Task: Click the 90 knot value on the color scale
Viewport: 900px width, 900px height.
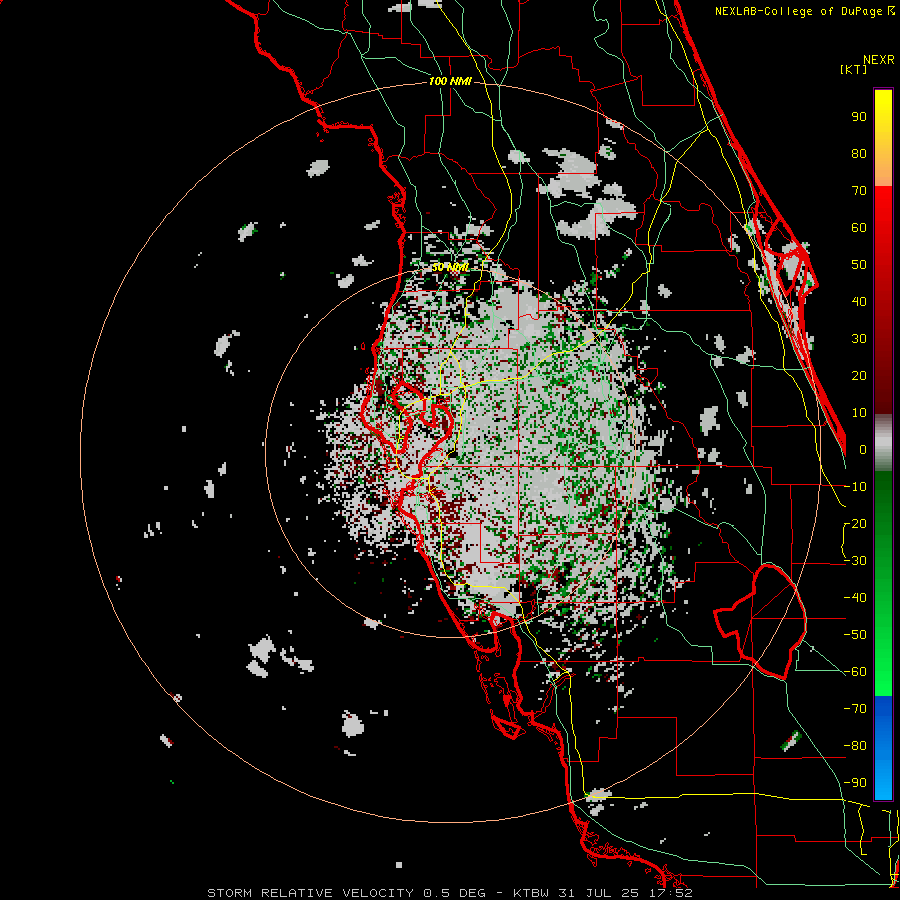Action: click(x=859, y=117)
